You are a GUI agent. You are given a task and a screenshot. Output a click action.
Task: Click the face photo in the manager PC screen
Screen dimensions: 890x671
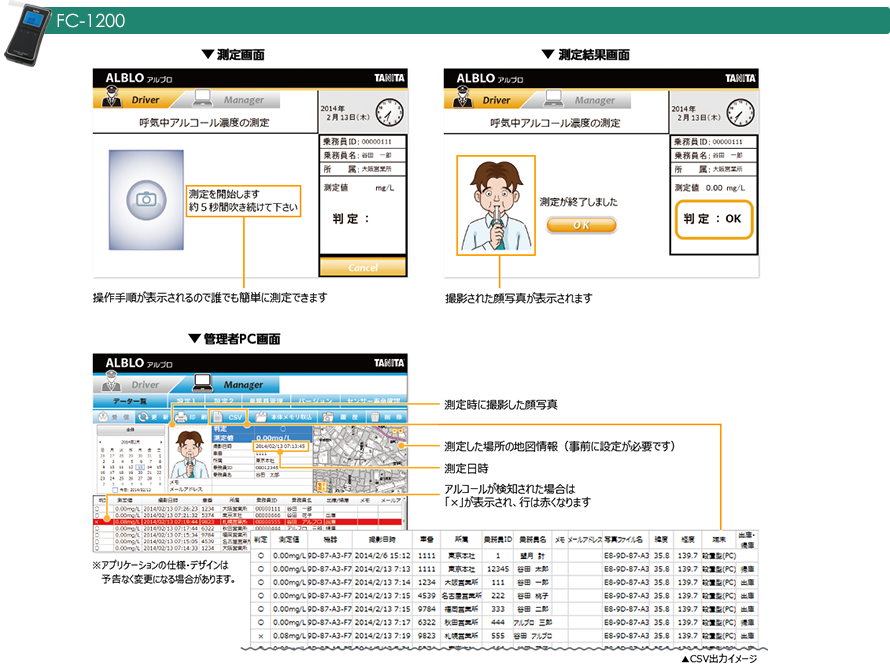(x=190, y=454)
